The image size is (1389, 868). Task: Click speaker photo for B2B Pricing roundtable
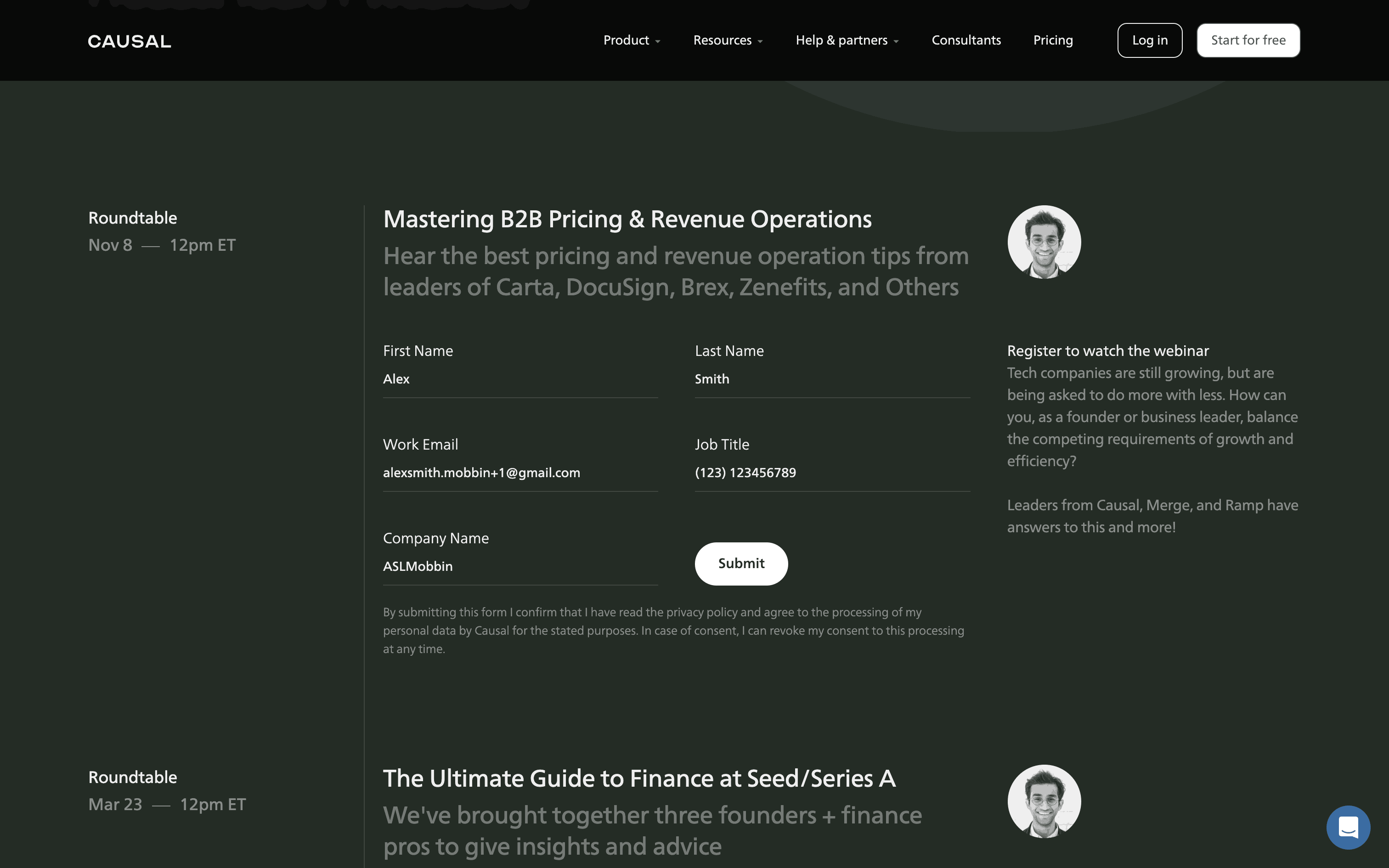[x=1044, y=242]
